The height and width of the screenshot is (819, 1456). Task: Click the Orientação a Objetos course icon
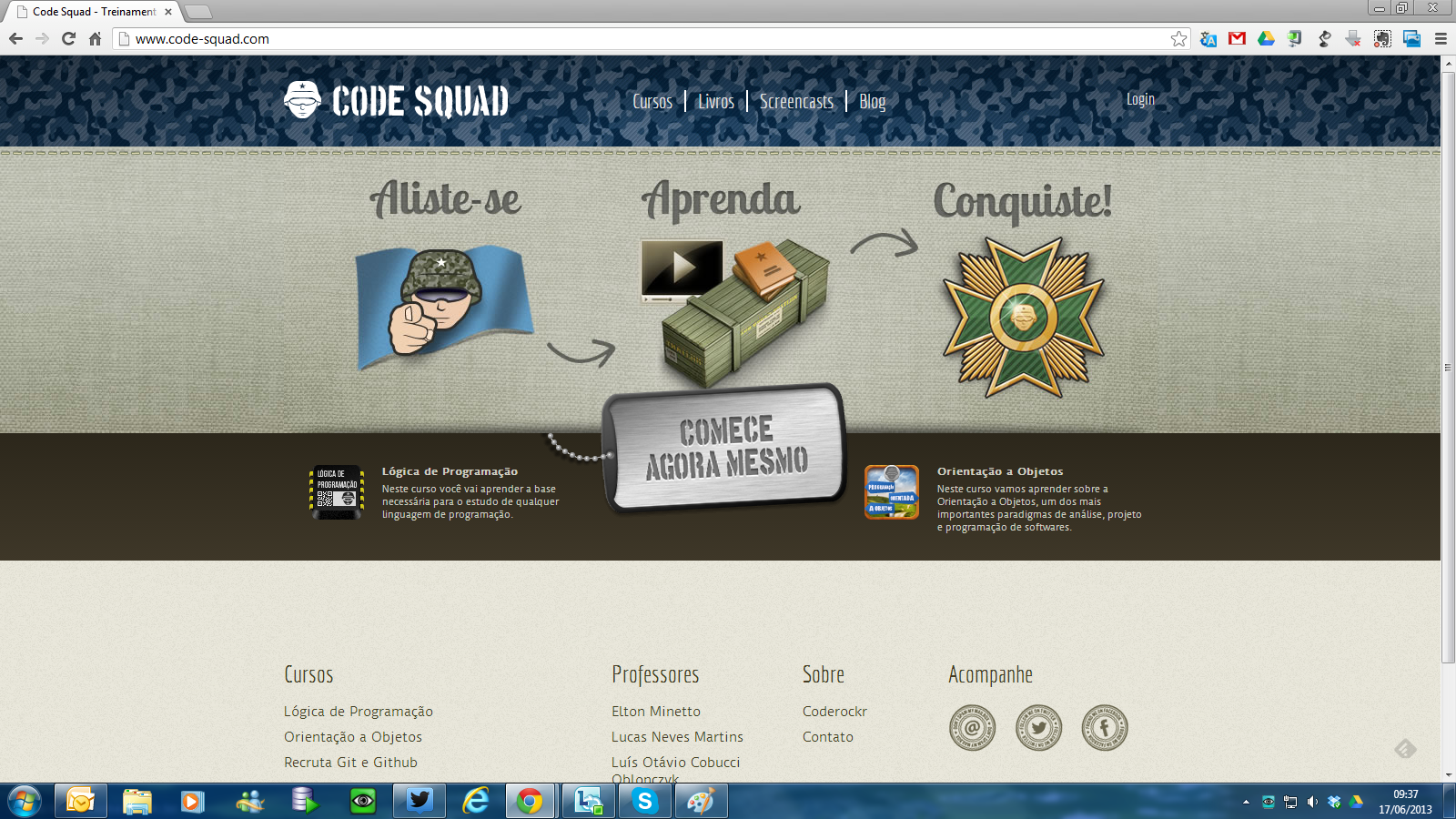coord(892,492)
